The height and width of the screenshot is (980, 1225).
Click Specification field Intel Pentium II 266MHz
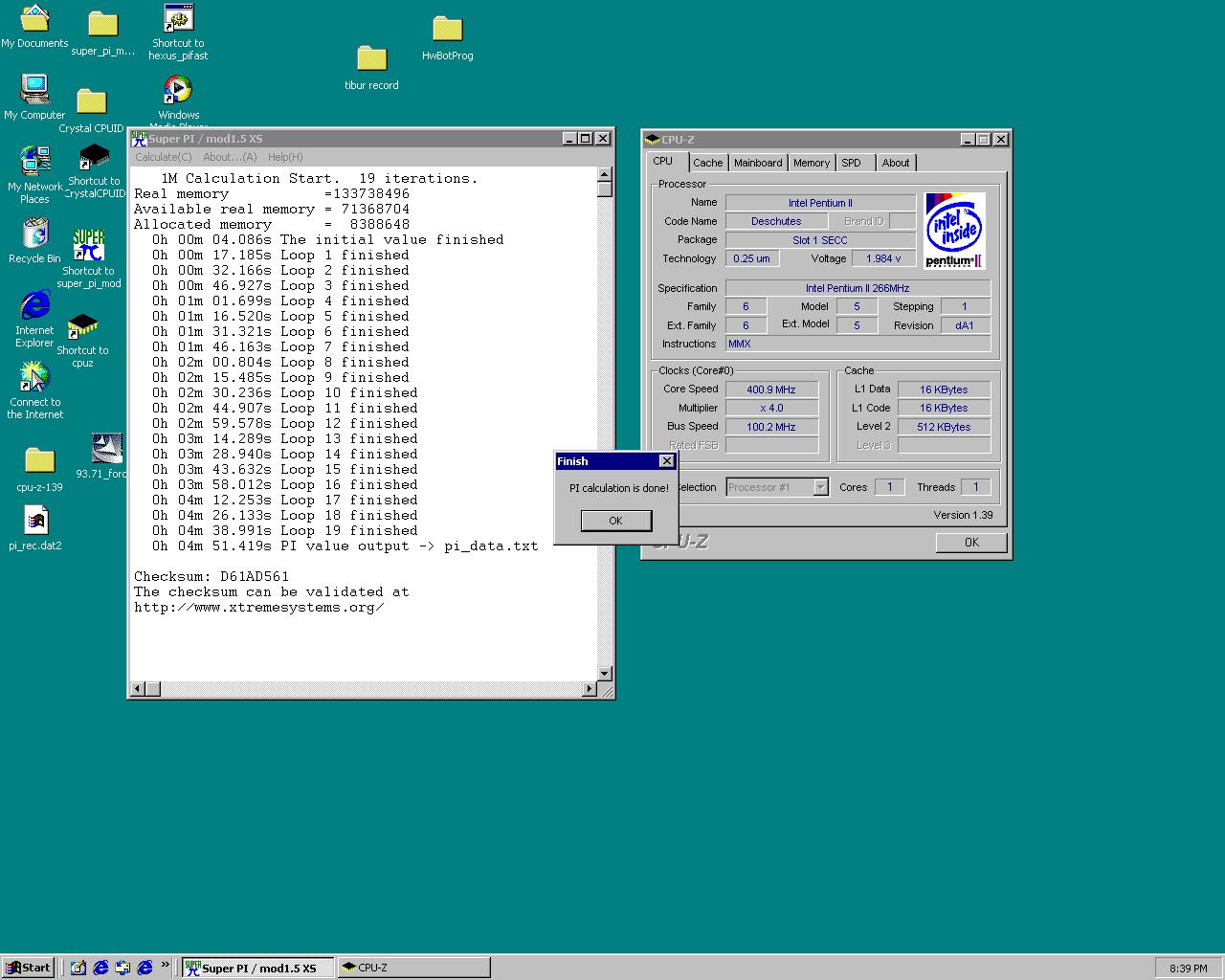pos(857,288)
